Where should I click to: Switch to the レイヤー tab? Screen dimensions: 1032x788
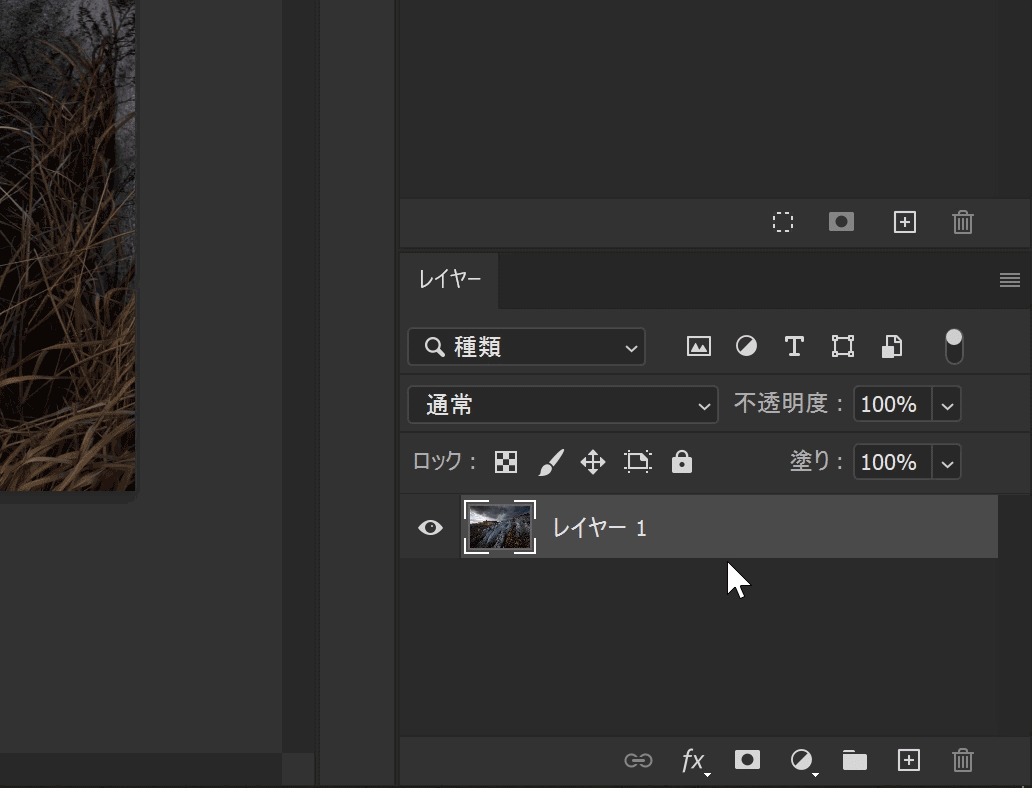click(x=450, y=280)
